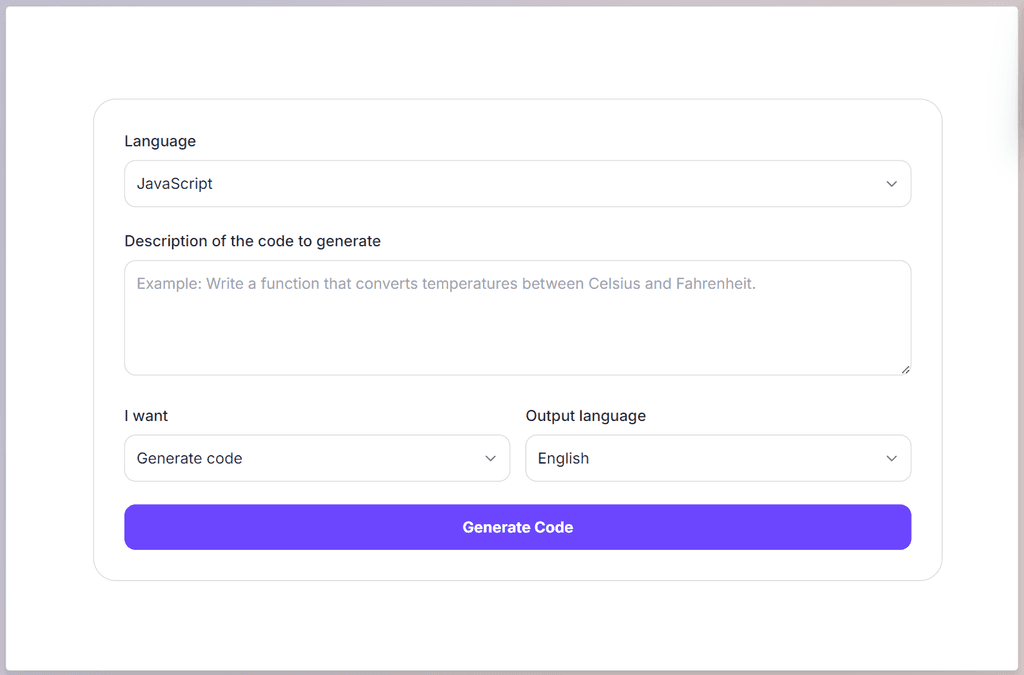Click the purple Generate Code action
This screenshot has width=1024, height=675.
tap(517, 527)
